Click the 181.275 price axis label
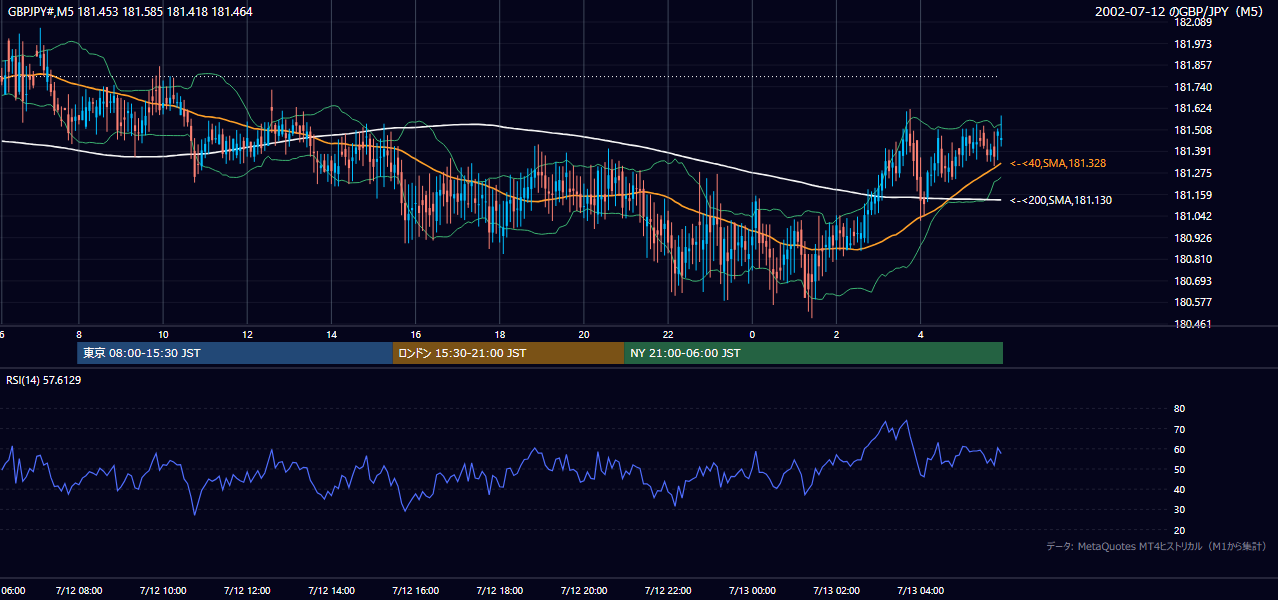 point(1193,173)
